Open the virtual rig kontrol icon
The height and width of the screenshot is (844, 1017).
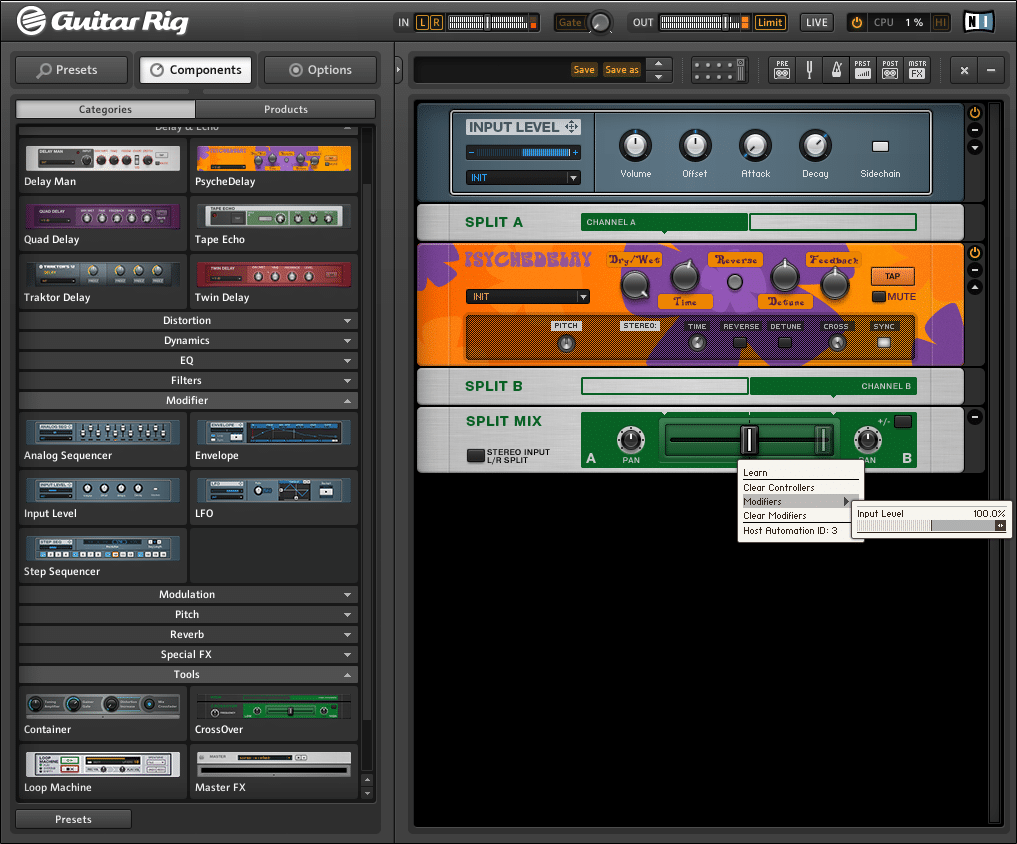[x=719, y=69]
